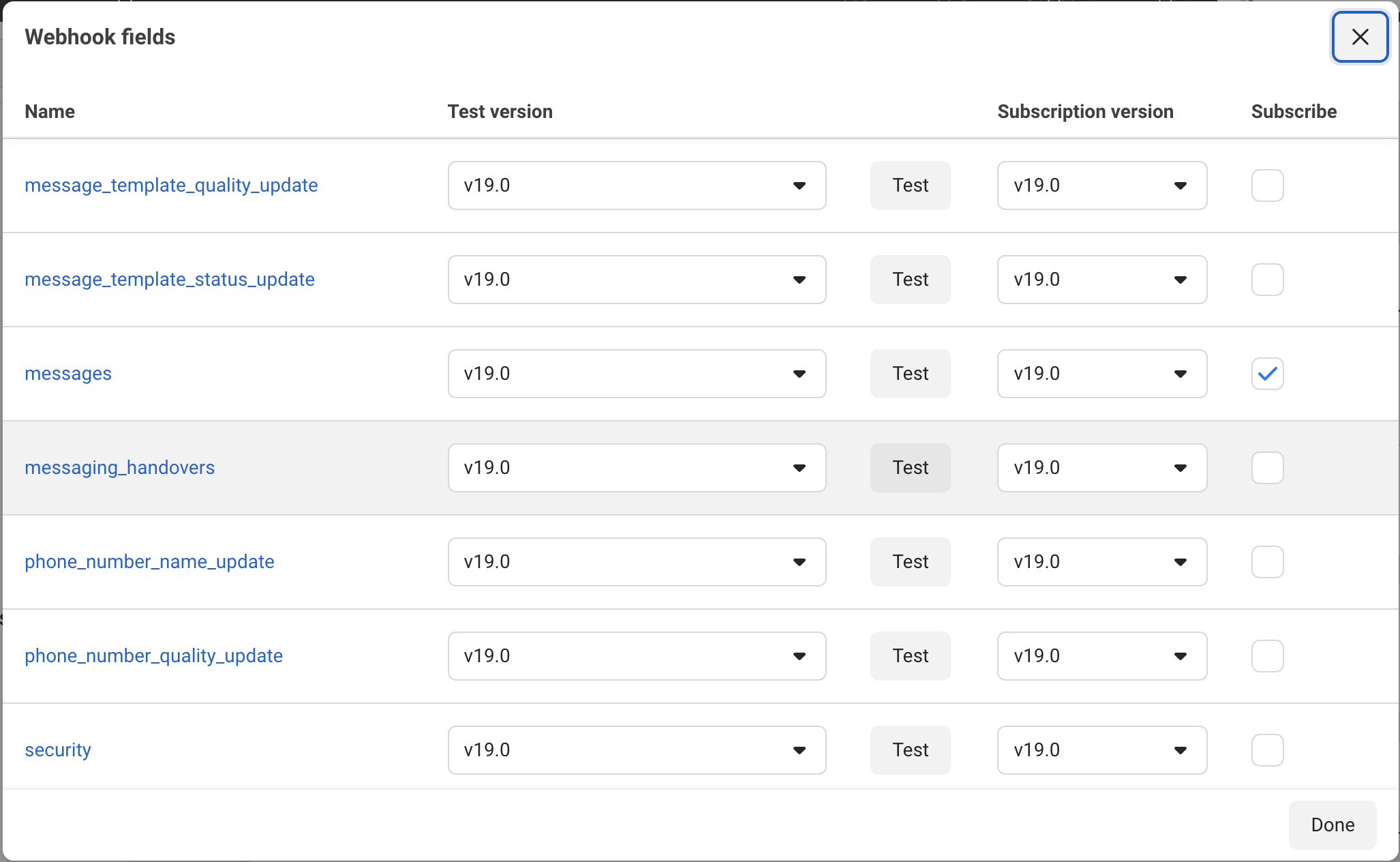Screen dimensions: 1400x862
Task: Open test version dropdown for message_template_status_update
Action: tap(637, 280)
